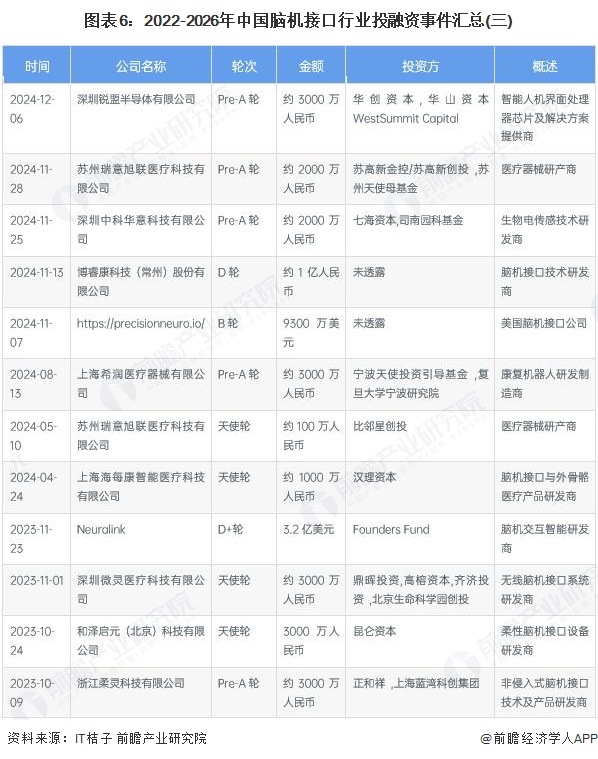This screenshot has height=759, width=598.
Task: Click amount 约100万人民币
Action: 311,436
